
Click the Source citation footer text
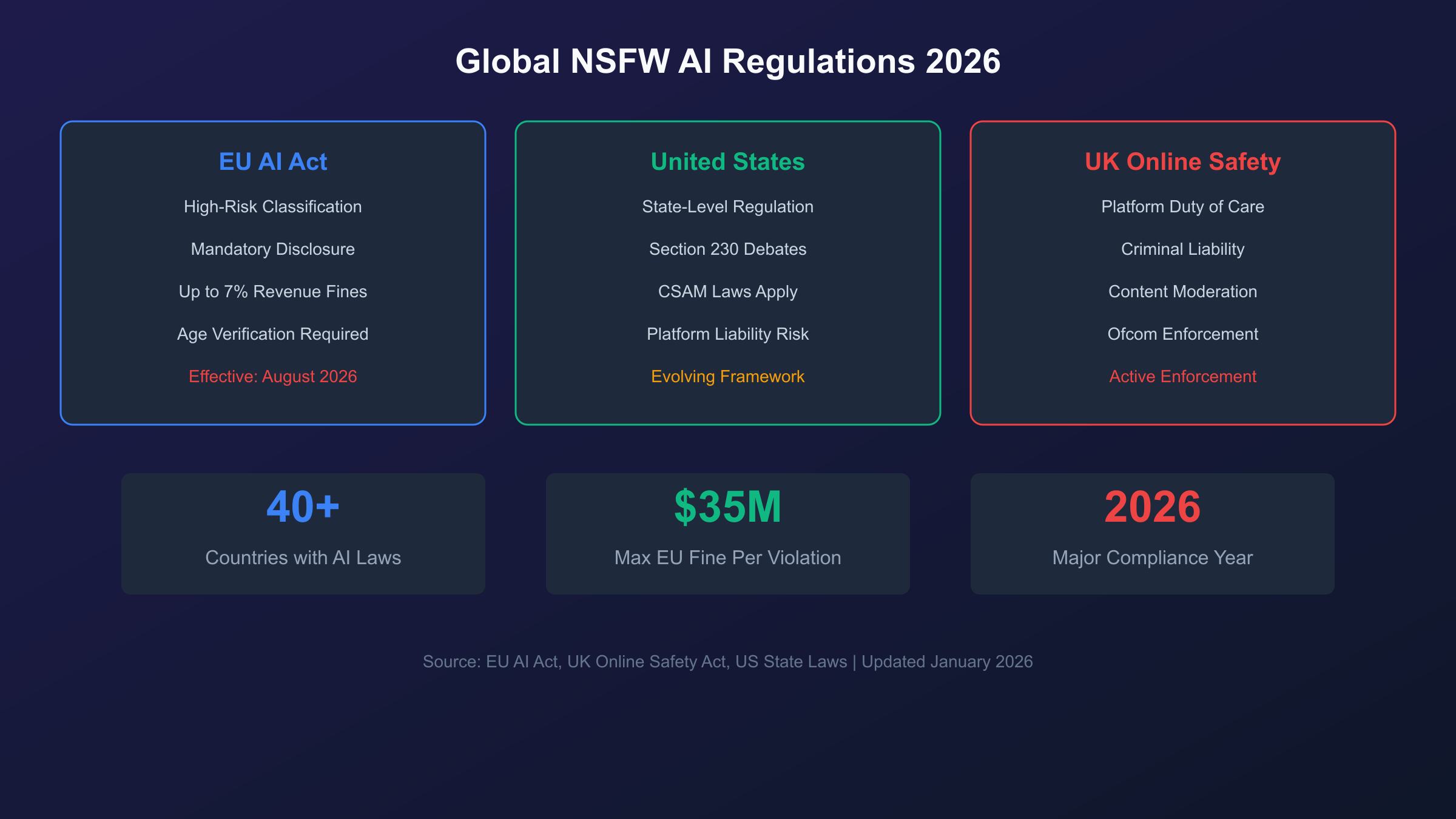pyautogui.click(x=727, y=661)
